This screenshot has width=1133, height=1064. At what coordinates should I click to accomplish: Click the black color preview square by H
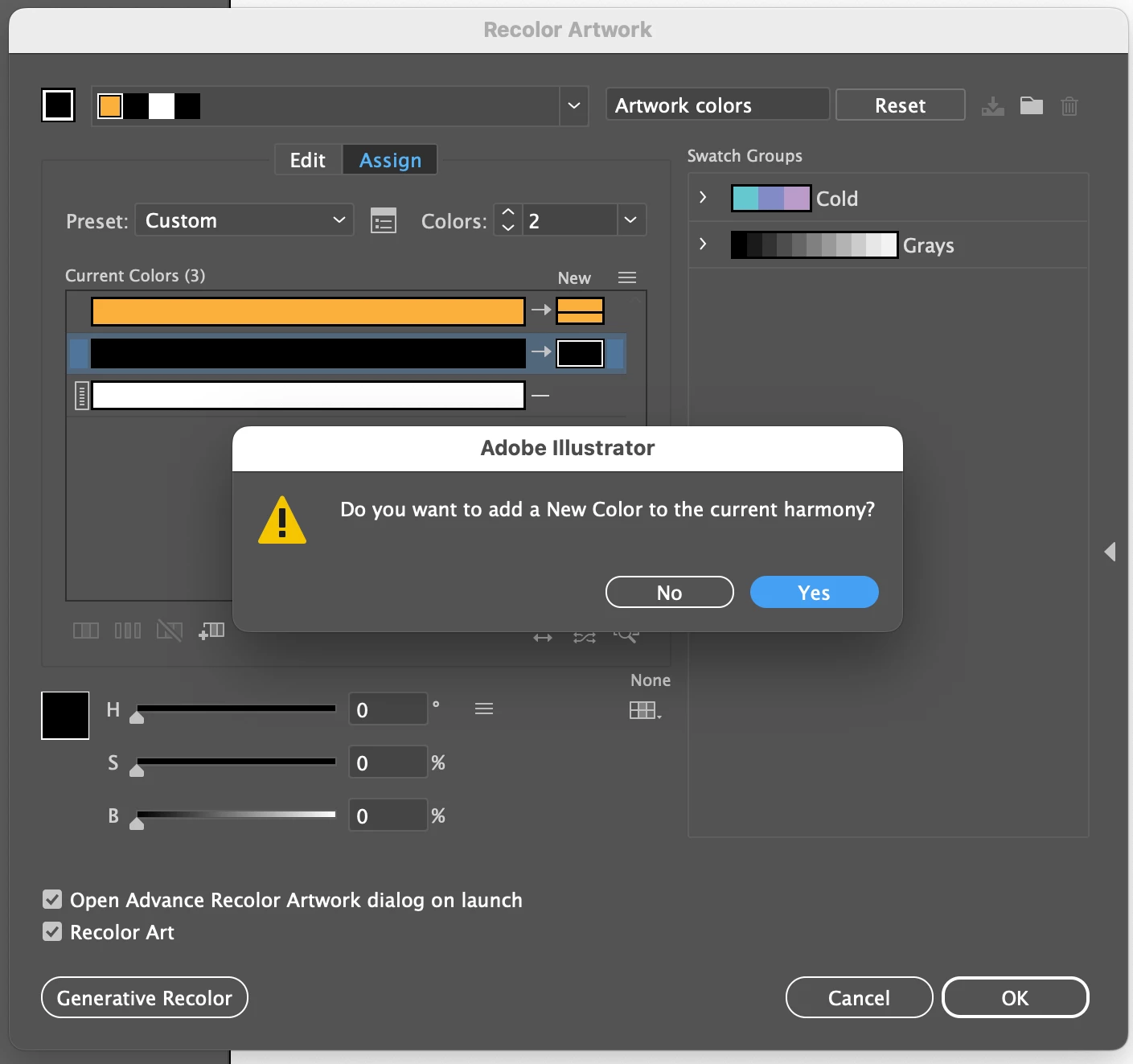(x=65, y=715)
